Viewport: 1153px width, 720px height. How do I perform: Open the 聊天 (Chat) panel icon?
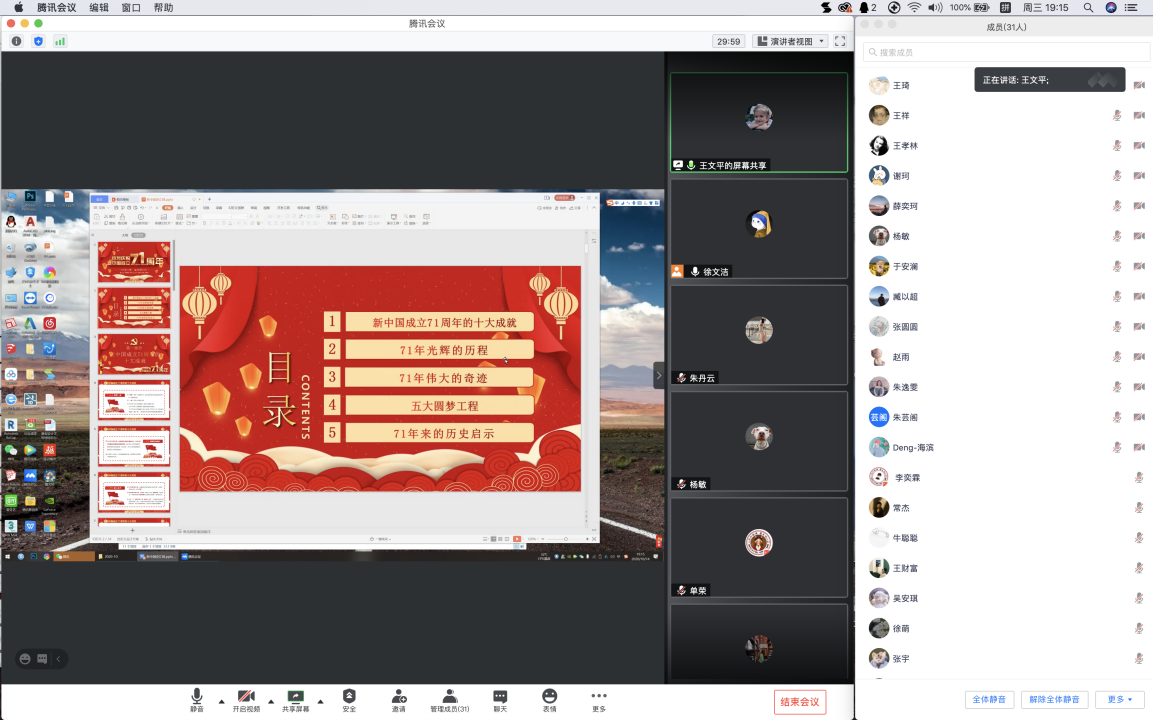point(500,696)
